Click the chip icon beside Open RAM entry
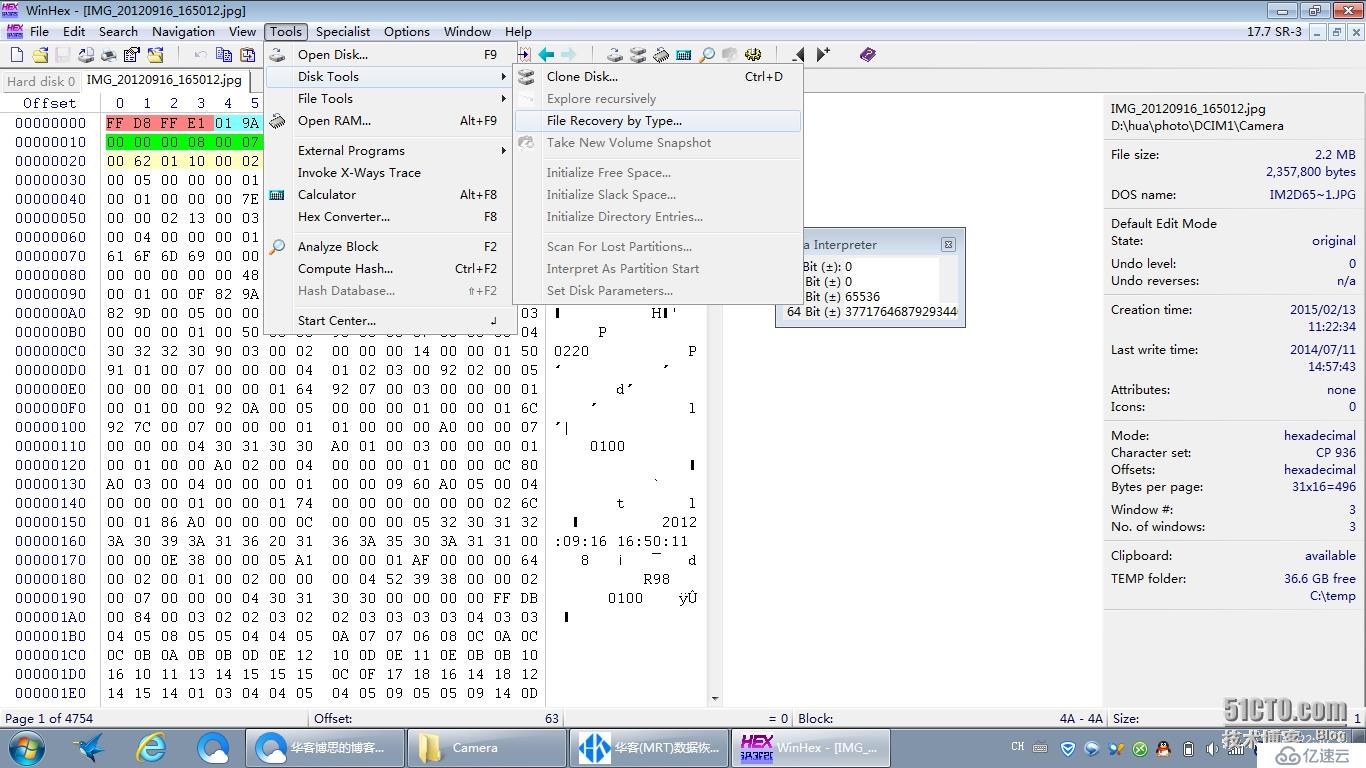The width and height of the screenshot is (1366, 768). (x=278, y=121)
